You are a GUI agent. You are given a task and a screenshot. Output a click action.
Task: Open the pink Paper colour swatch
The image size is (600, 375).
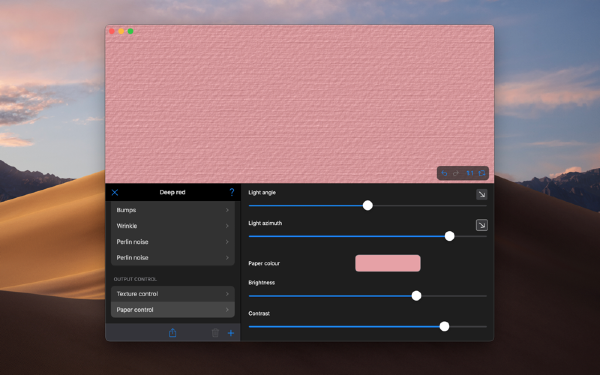[388, 263]
